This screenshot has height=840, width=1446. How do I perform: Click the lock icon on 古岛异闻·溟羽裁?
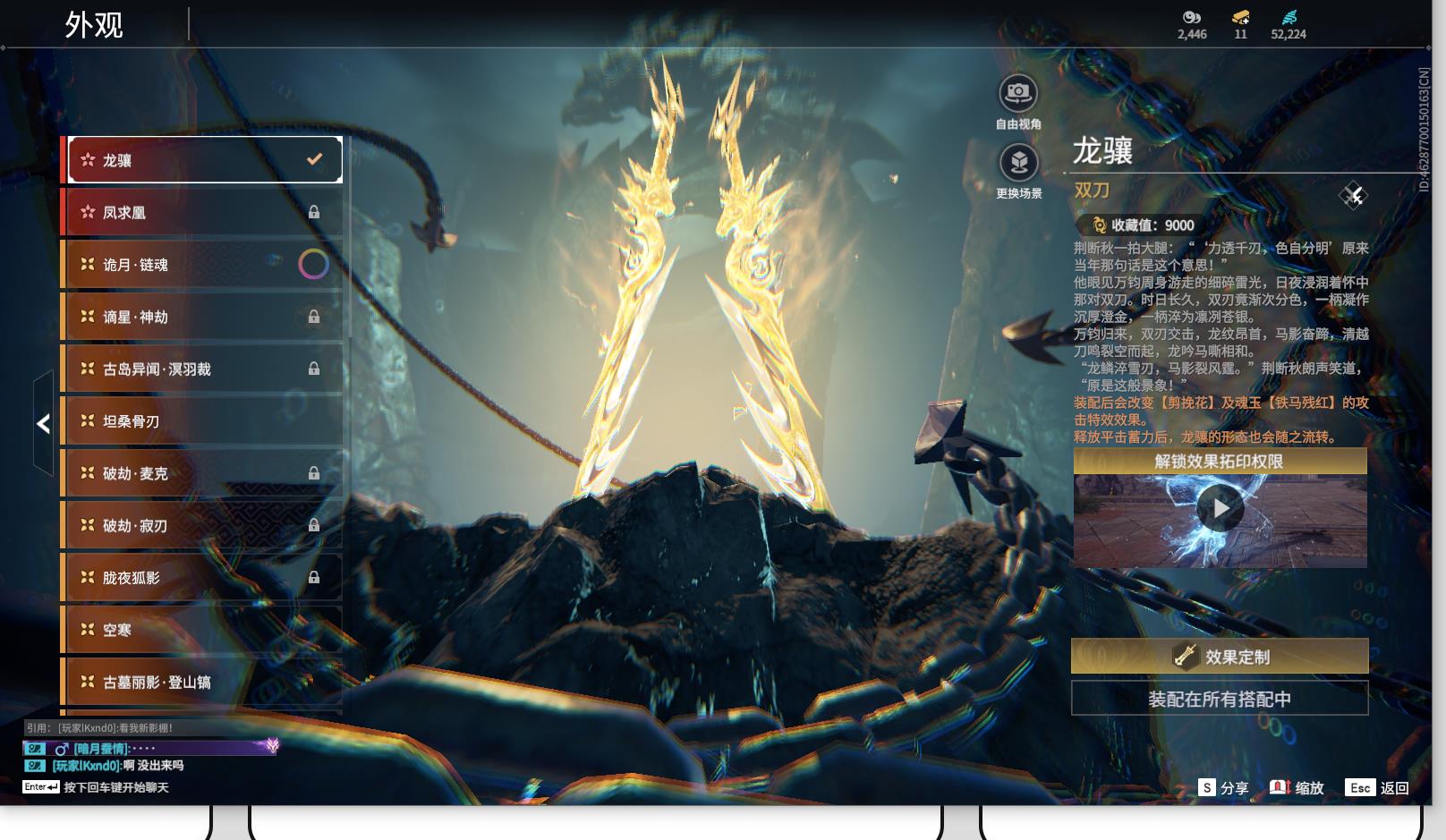click(x=314, y=369)
